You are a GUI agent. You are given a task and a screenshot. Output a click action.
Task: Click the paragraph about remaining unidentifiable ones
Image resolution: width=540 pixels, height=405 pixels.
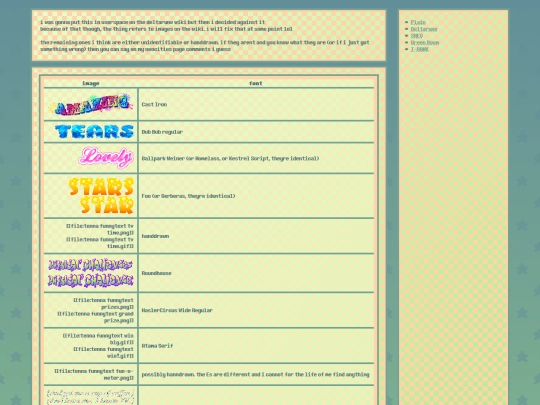(x=205, y=46)
